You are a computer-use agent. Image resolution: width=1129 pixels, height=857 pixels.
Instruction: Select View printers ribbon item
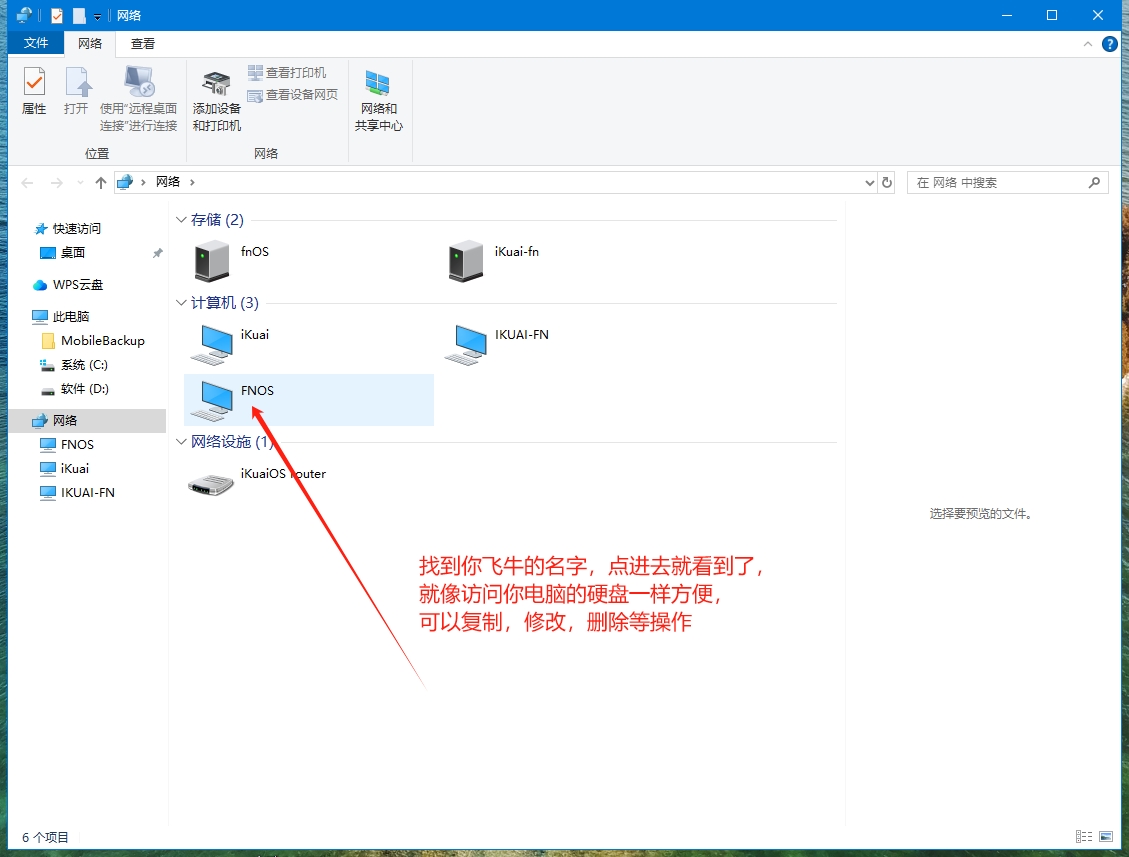287,73
